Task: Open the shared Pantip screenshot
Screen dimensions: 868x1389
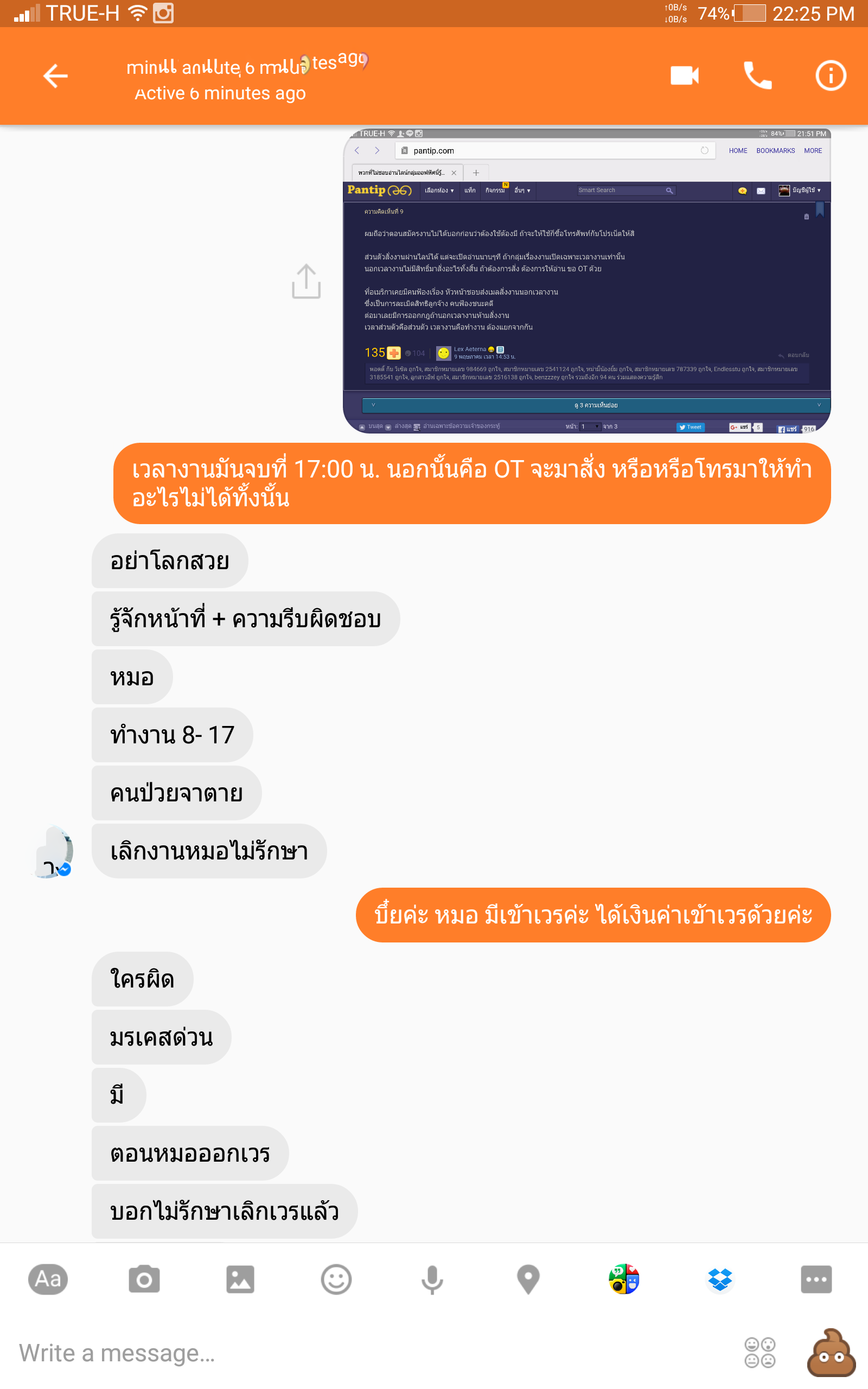Action: click(586, 281)
